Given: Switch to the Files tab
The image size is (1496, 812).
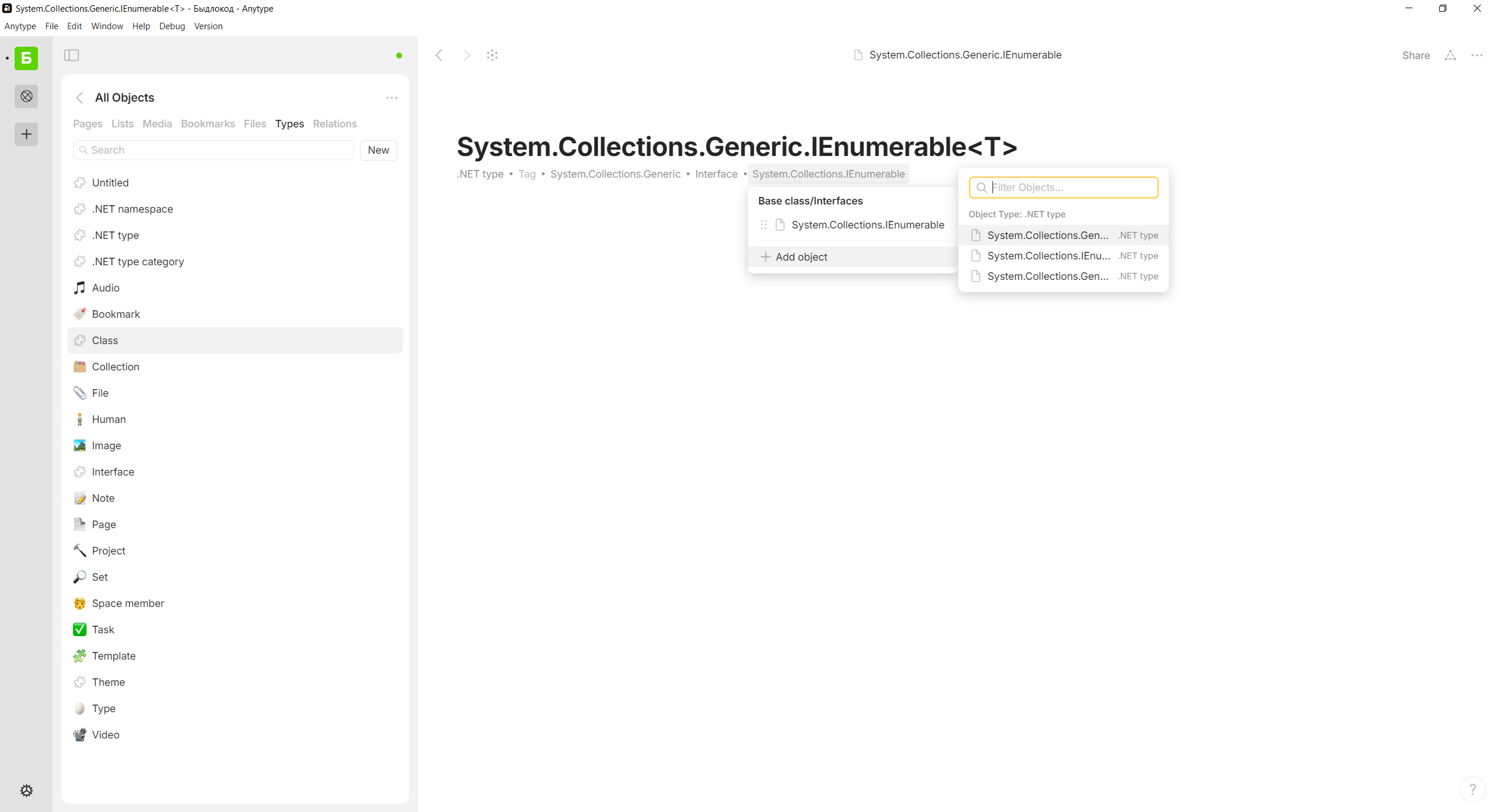Looking at the screenshot, I should (x=255, y=124).
